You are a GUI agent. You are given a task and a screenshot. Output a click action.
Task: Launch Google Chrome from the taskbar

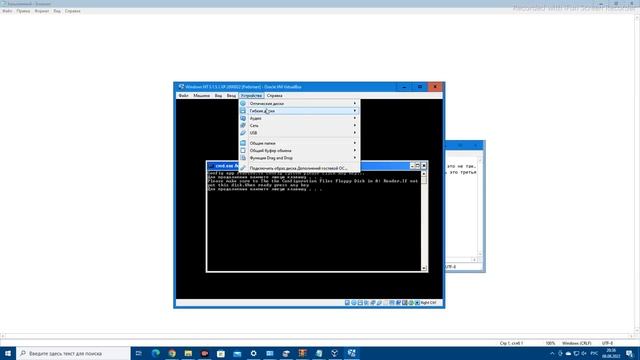tap(172, 353)
